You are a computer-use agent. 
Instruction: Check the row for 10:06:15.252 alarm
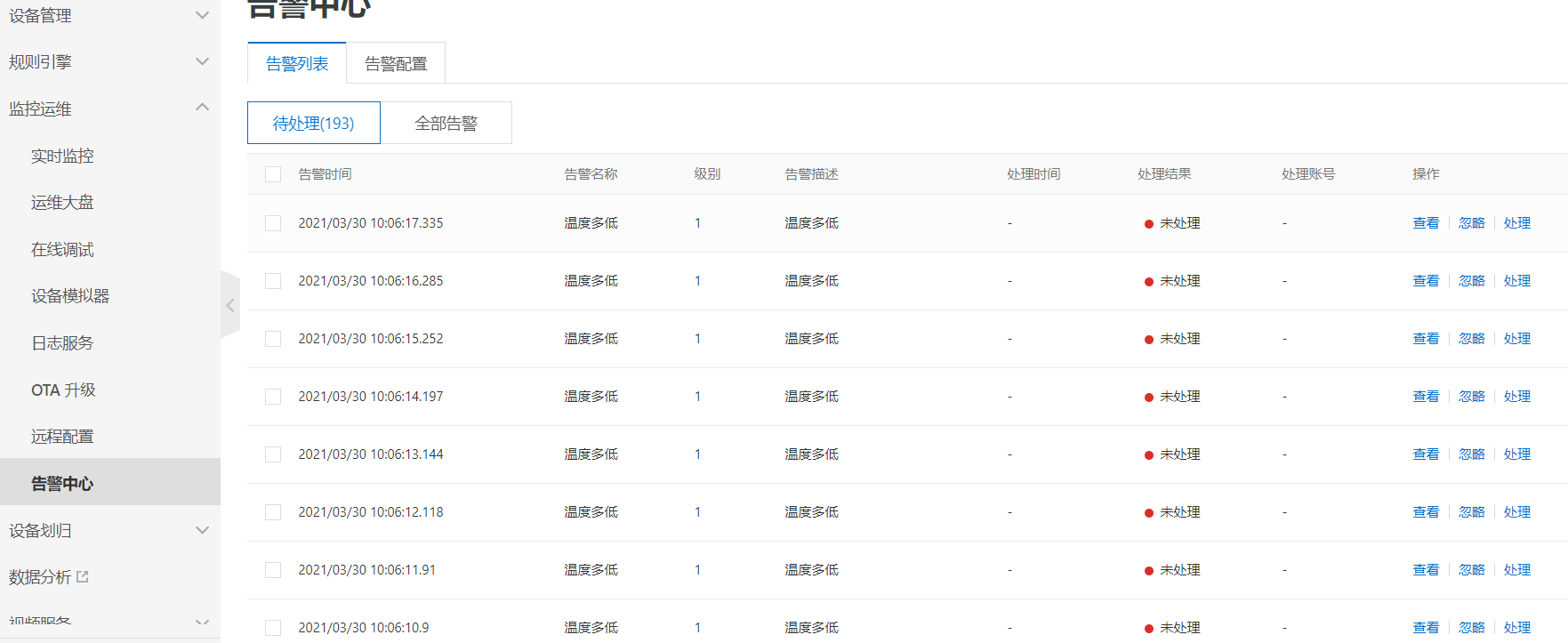click(x=273, y=339)
